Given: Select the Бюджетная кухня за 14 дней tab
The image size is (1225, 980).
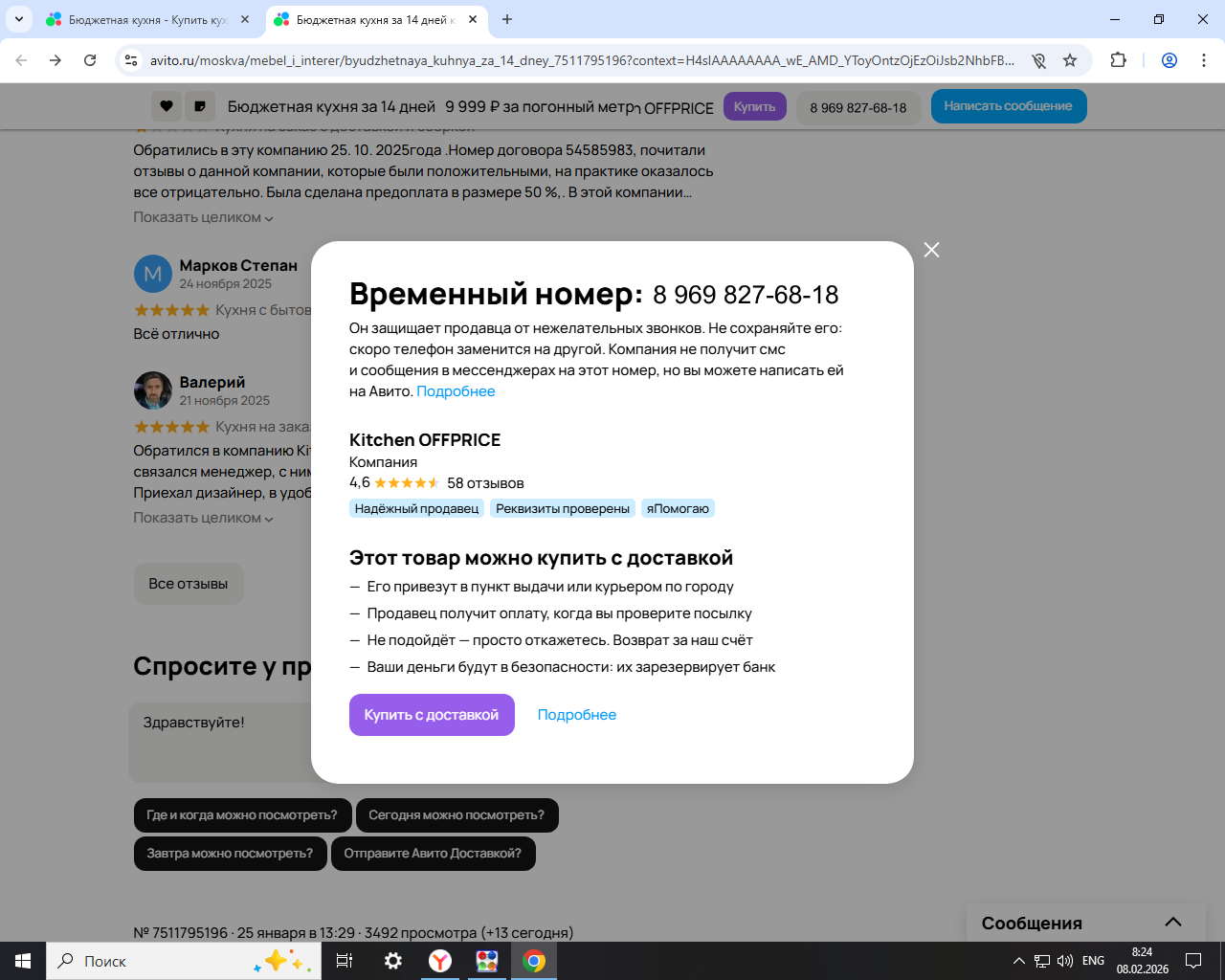Looking at the screenshot, I should pos(376,19).
